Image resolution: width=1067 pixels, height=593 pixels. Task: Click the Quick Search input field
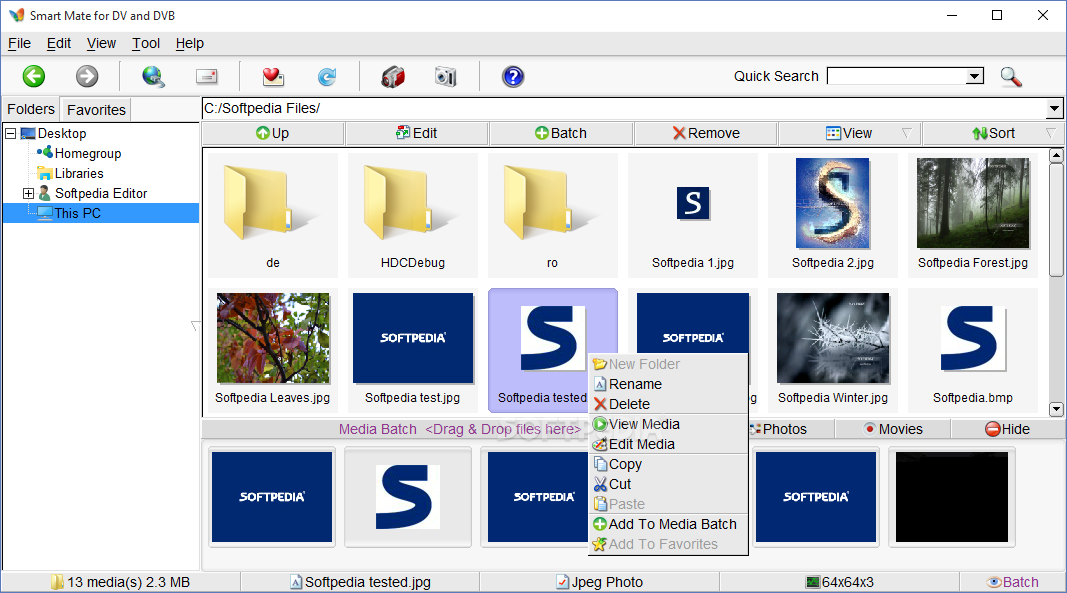pyautogui.click(x=897, y=76)
